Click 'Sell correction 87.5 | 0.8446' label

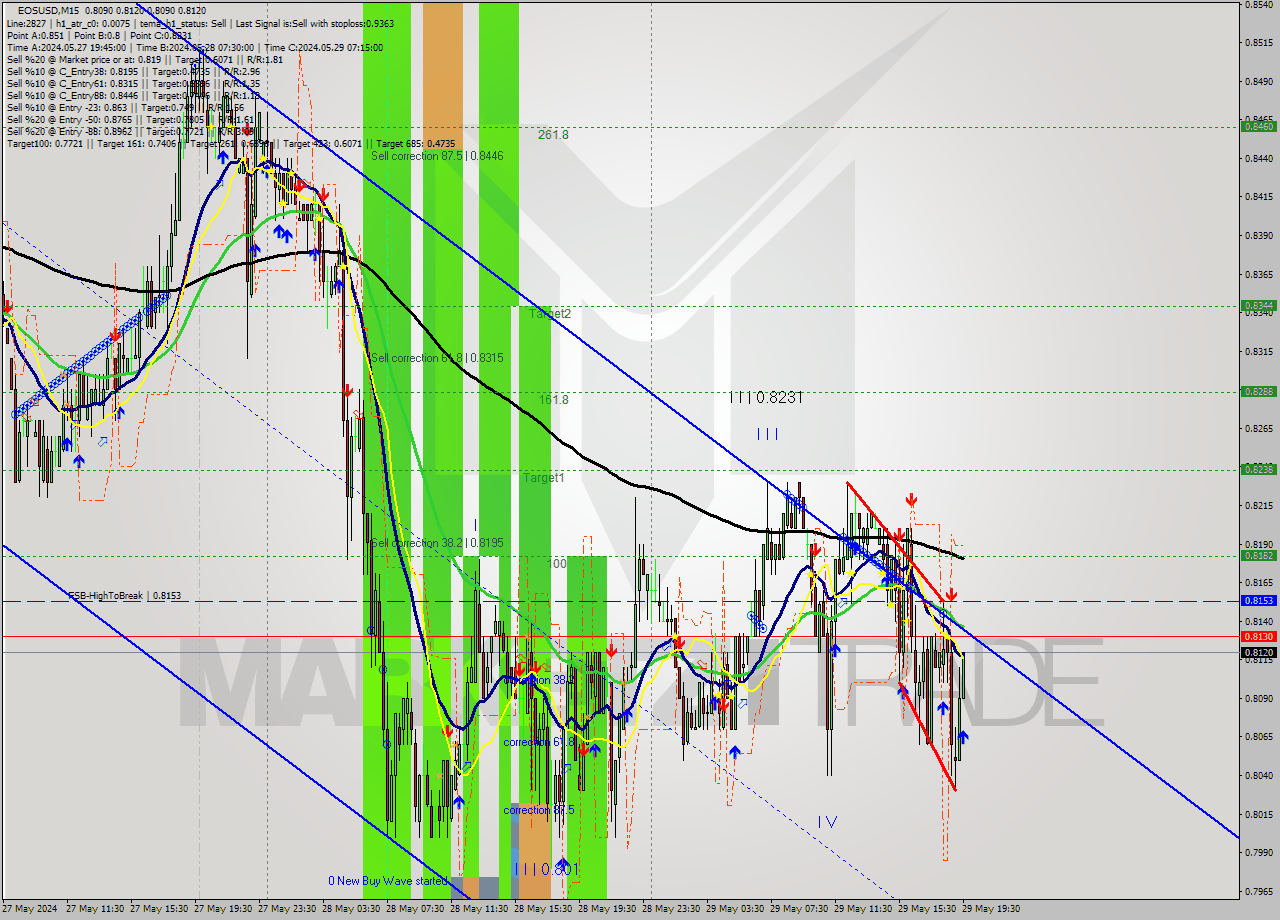coord(437,156)
